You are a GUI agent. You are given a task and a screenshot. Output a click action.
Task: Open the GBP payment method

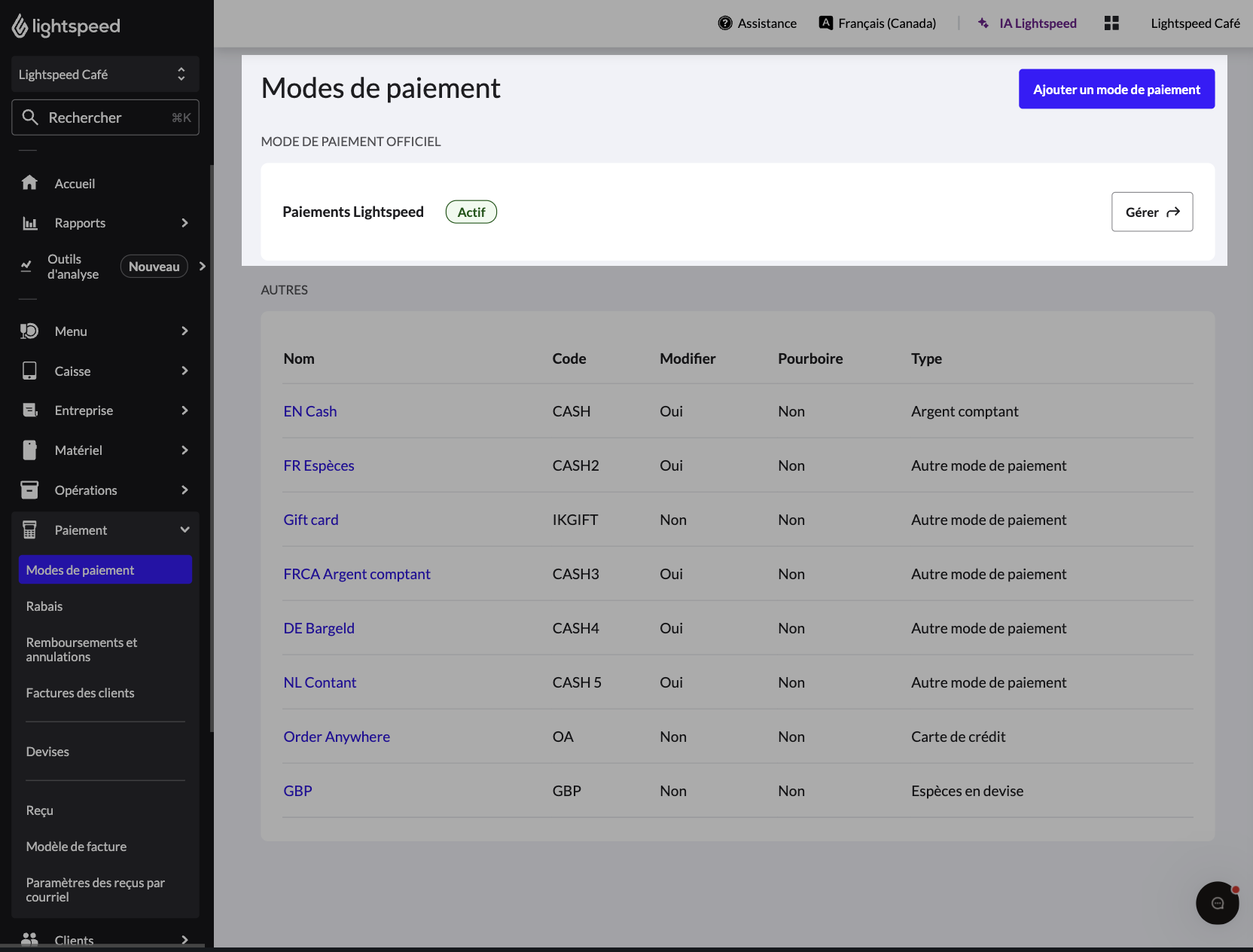297,791
